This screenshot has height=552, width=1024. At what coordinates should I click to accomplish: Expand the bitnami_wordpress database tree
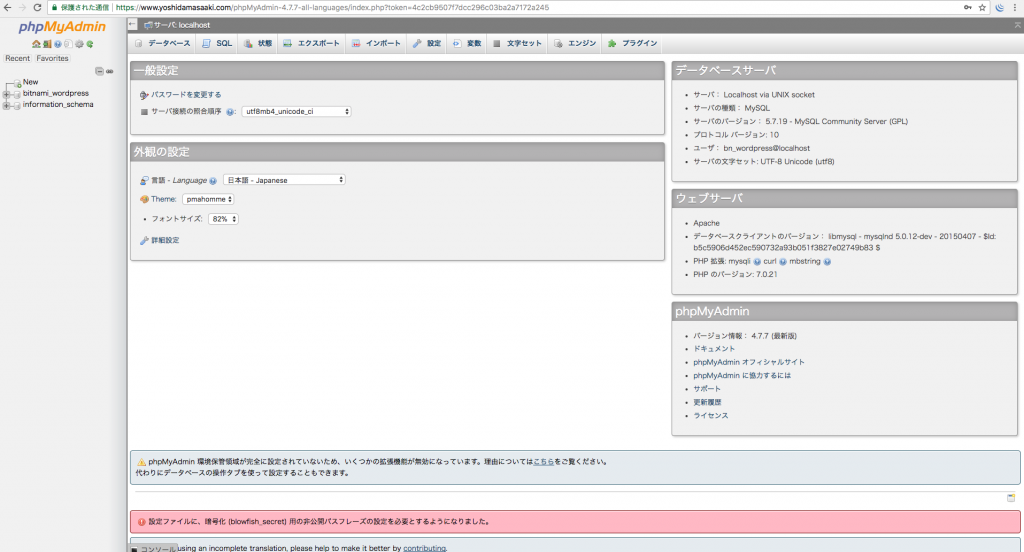coord(7,93)
